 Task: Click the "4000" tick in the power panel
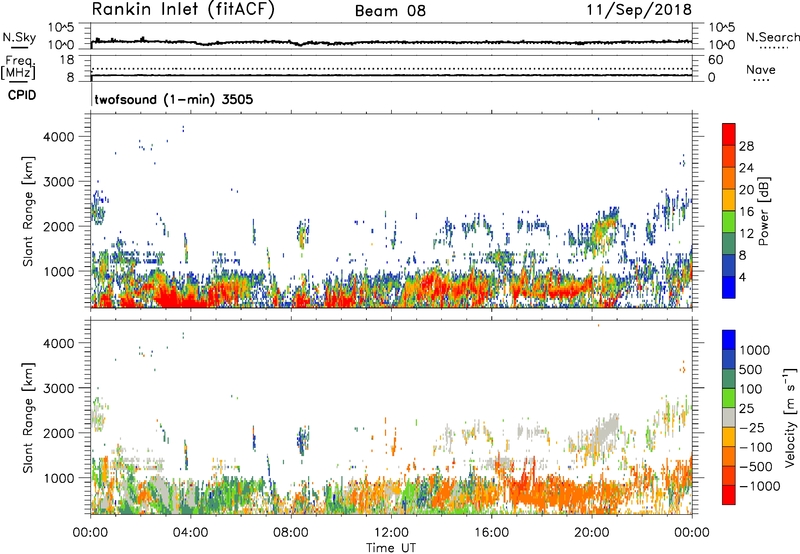(59, 137)
